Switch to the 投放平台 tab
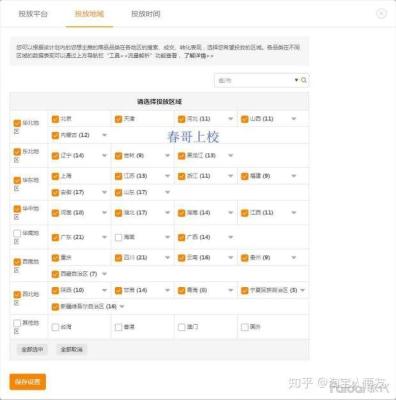 [33, 14]
